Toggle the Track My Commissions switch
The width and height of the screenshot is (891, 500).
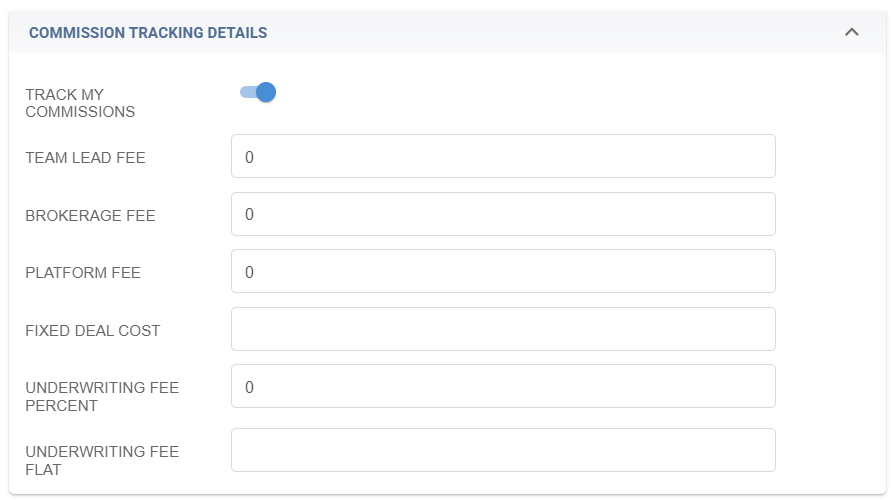click(x=258, y=93)
